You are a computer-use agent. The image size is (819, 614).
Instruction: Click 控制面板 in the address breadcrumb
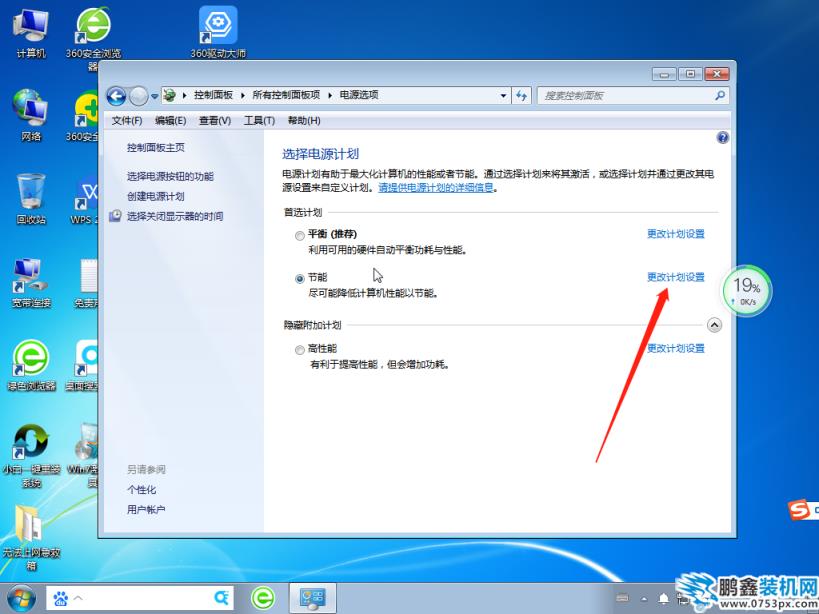[x=213, y=95]
